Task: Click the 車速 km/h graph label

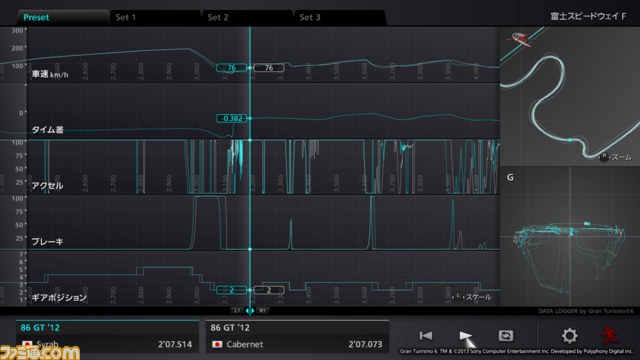Action: click(x=50, y=74)
